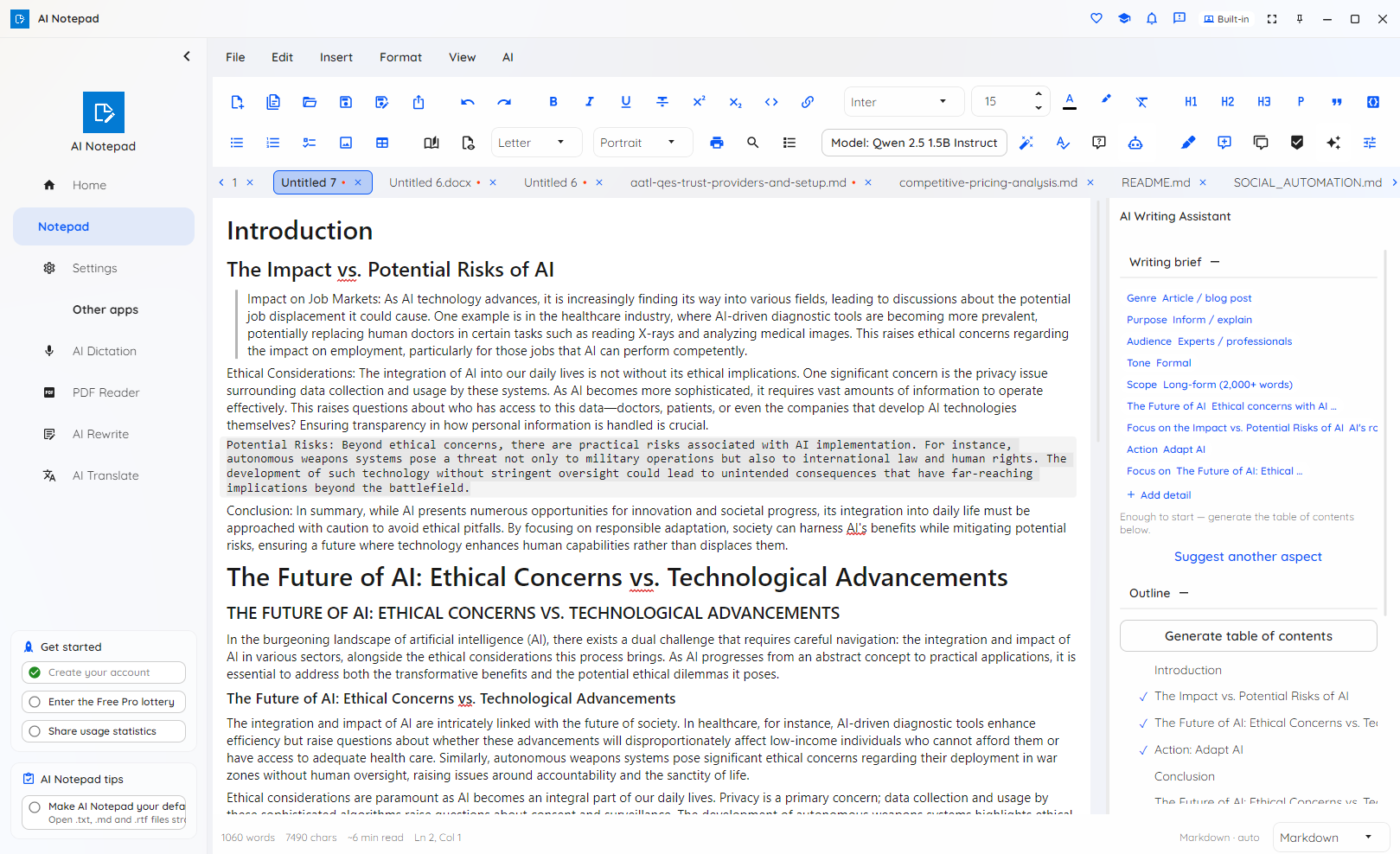Toggle Create your account checkmark
The image size is (1400, 854).
[35, 672]
